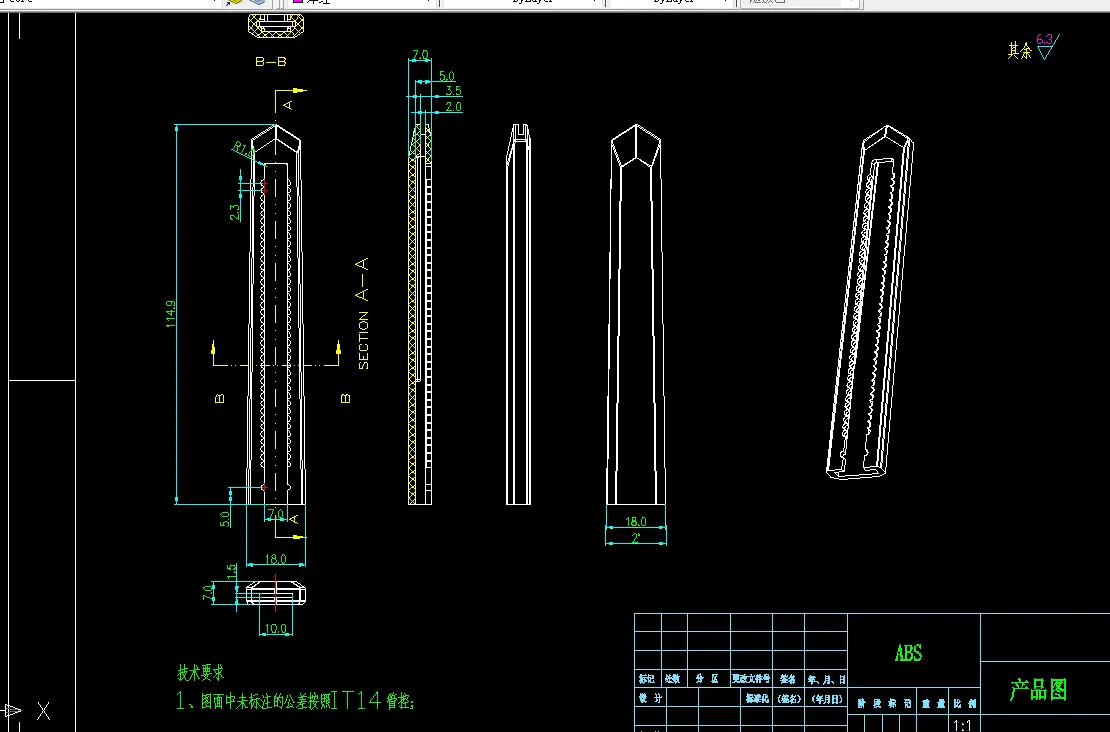Select the 更改文件号 title block cell
The width and height of the screenshot is (1110, 732).
coord(751,679)
